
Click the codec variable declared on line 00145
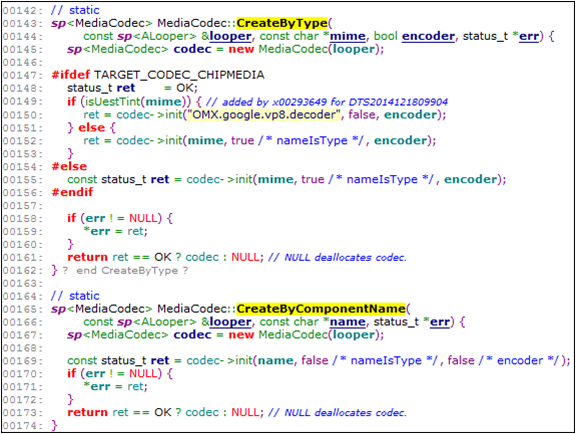point(192,49)
